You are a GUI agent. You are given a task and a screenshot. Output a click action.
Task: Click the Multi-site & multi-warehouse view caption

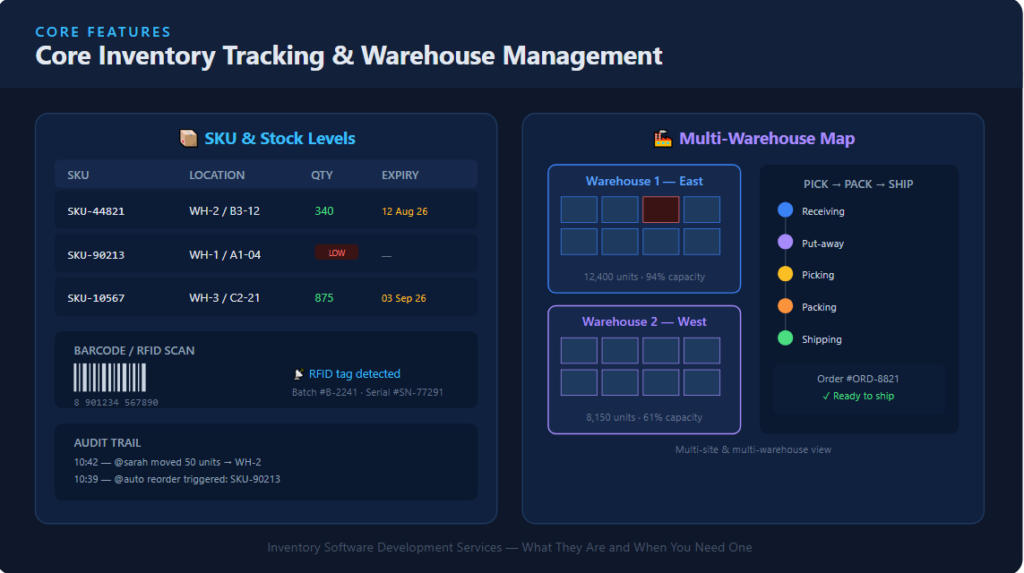pyautogui.click(x=753, y=450)
